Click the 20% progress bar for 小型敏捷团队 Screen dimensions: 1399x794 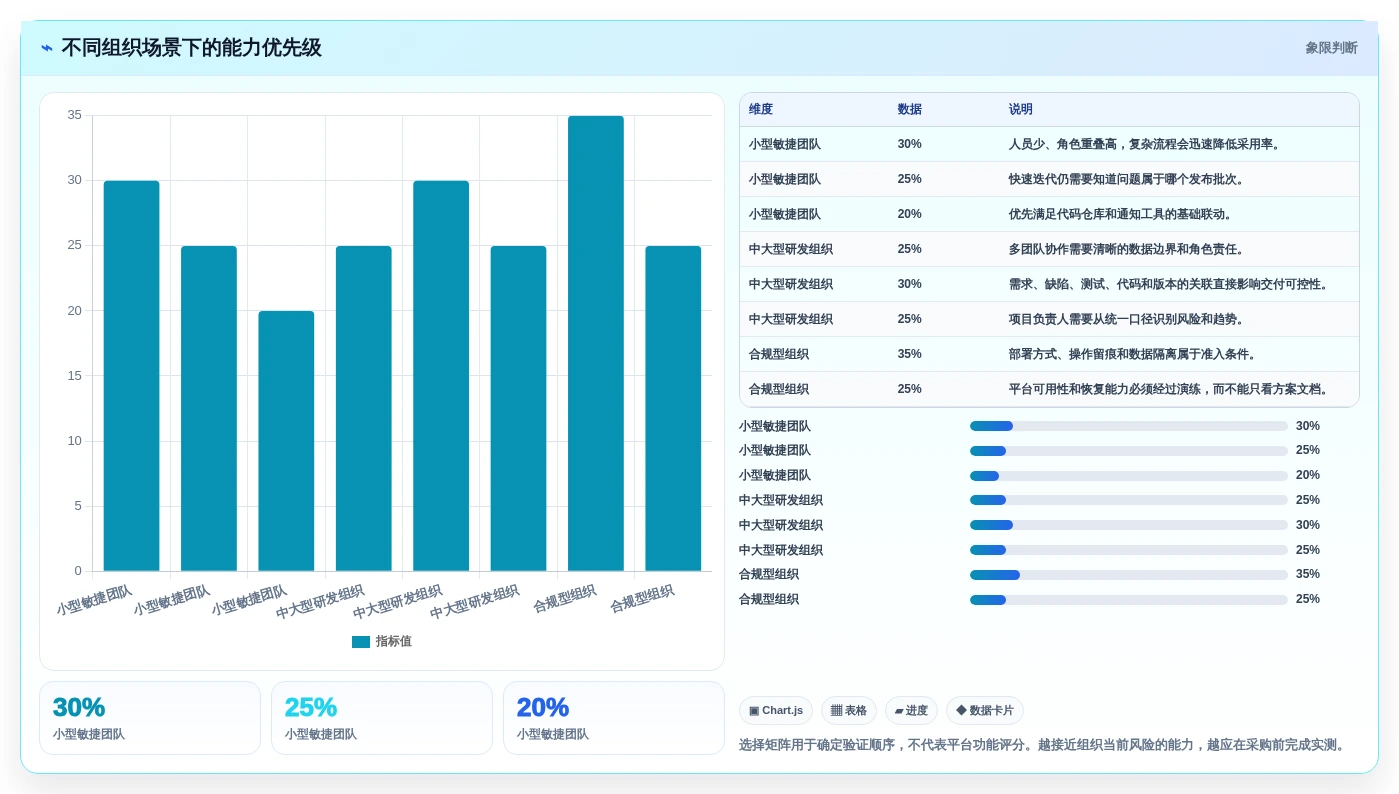pos(1129,476)
